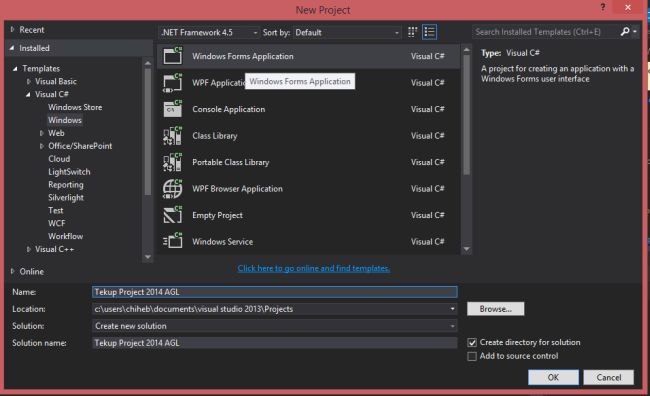Open the .NET Framework 4.5 dropdown

209,32
